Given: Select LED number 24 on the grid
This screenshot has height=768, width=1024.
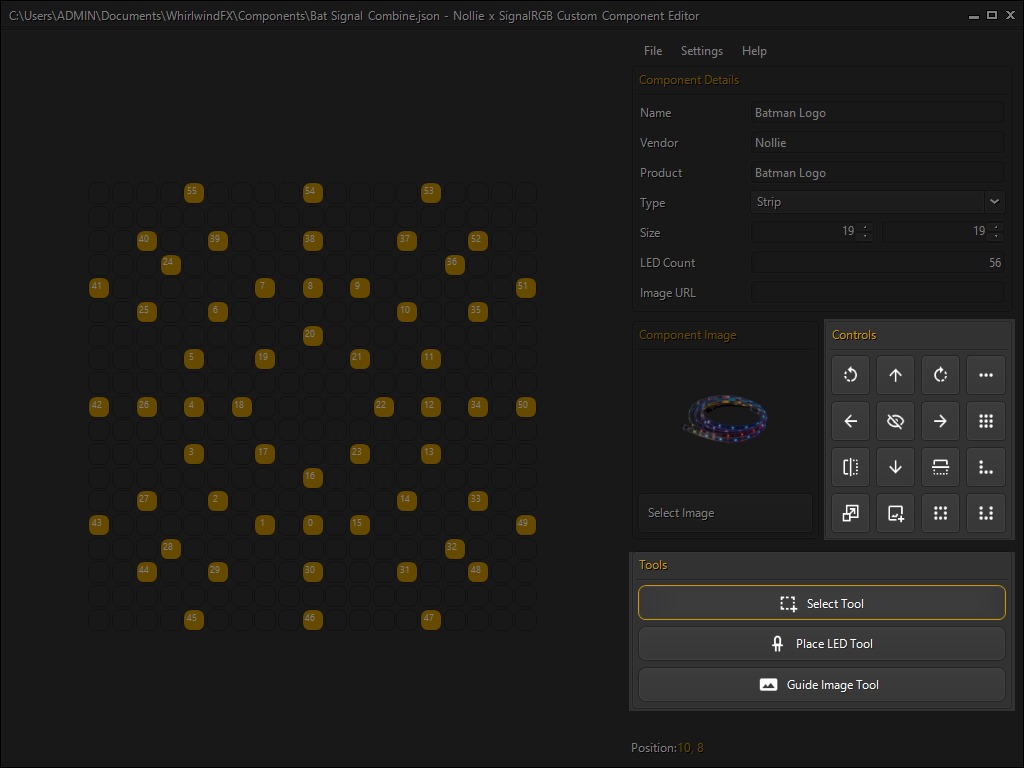Looking at the screenshot, I should (x=170, y=264).
